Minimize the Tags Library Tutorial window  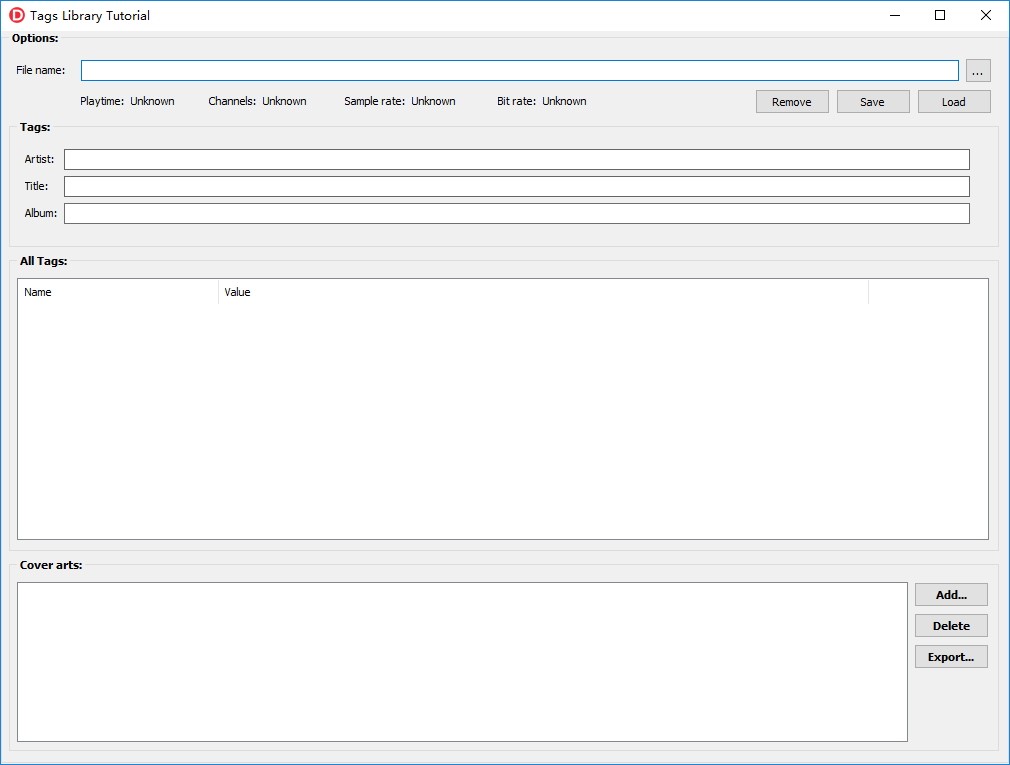[x=895, y=15]
